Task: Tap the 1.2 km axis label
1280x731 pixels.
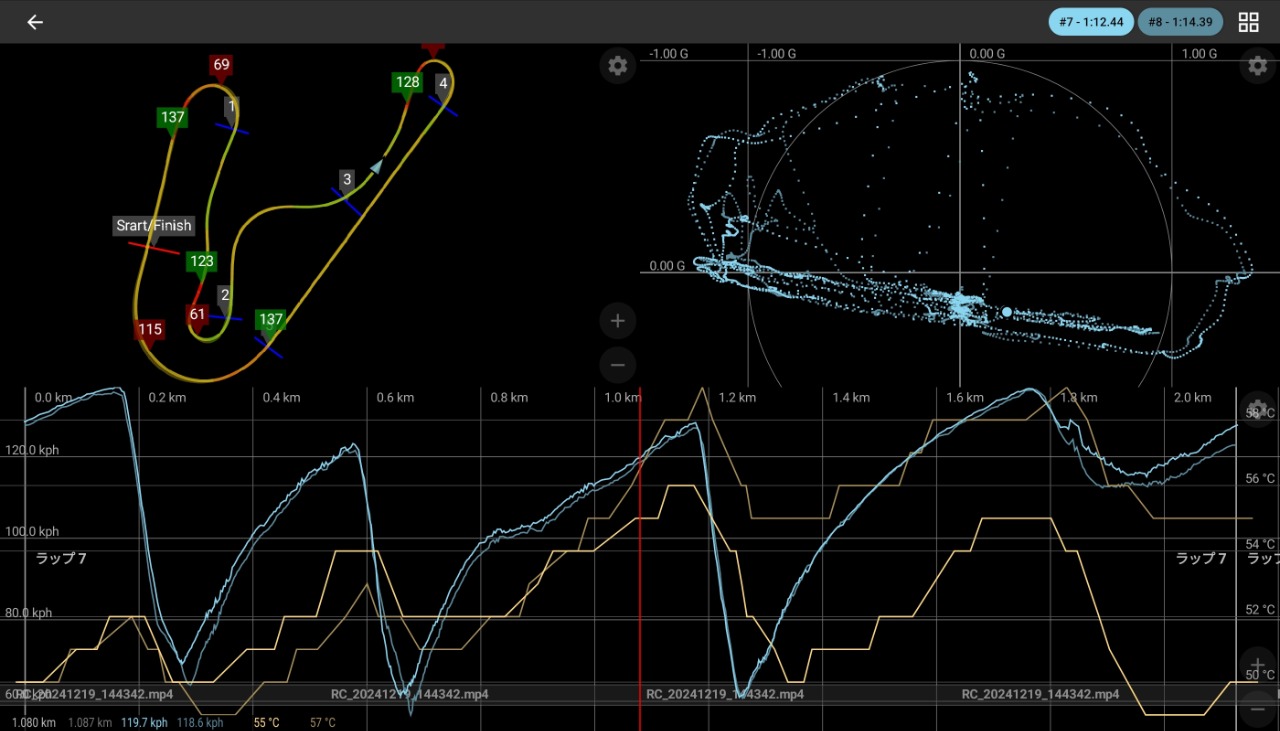Action: [x=737, y=398]
